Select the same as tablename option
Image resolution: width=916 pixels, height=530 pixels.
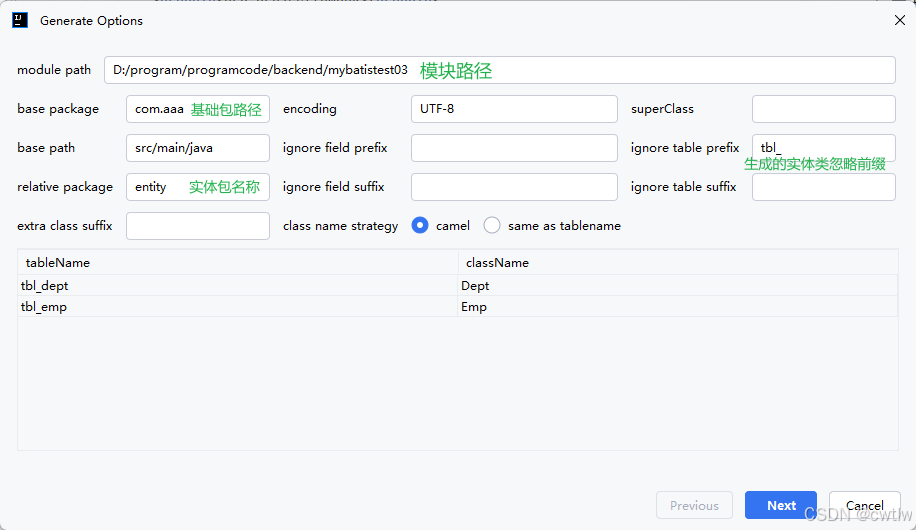(x=492, y=226)
